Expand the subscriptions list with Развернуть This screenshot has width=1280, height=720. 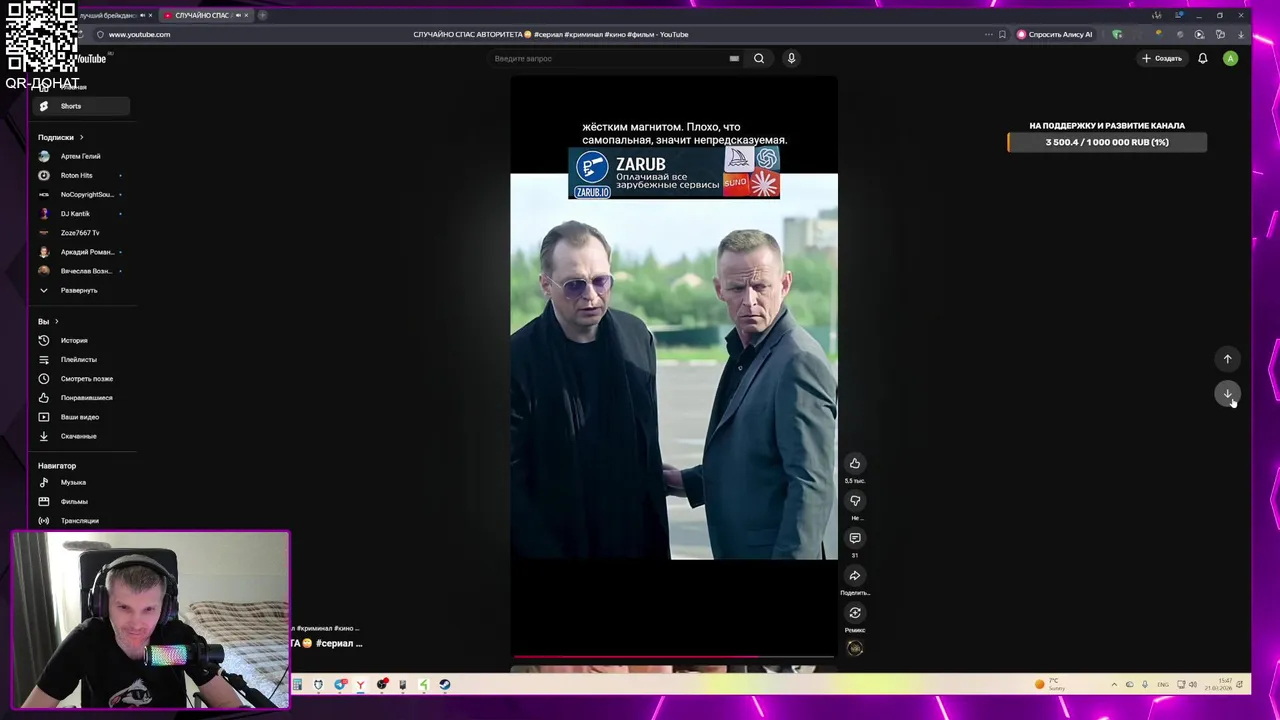(80, 290)
